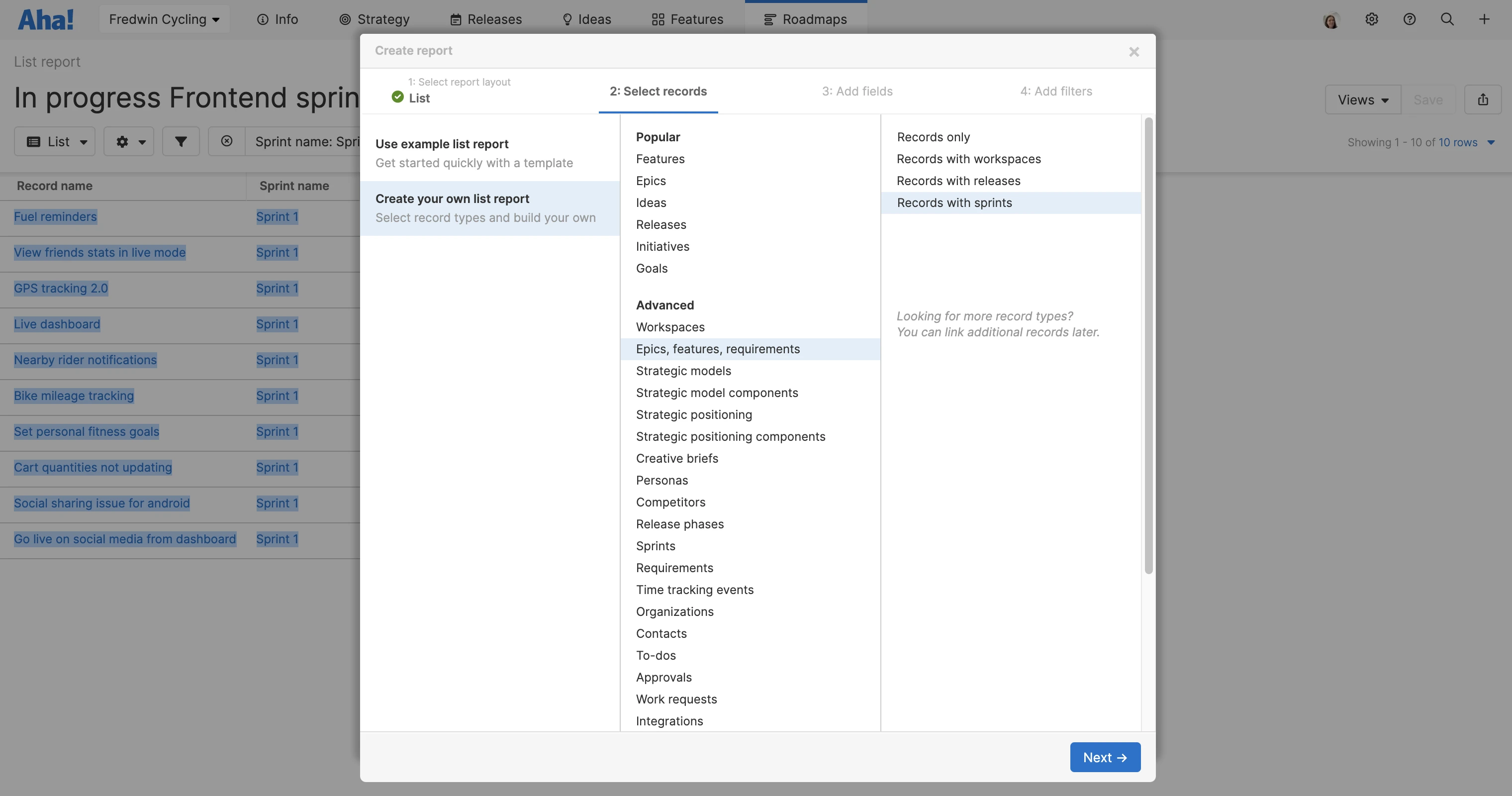The height and width of the screenshot is (796, 1512).
Task: Click the plus add icon in header
Action: point(1484,19)
